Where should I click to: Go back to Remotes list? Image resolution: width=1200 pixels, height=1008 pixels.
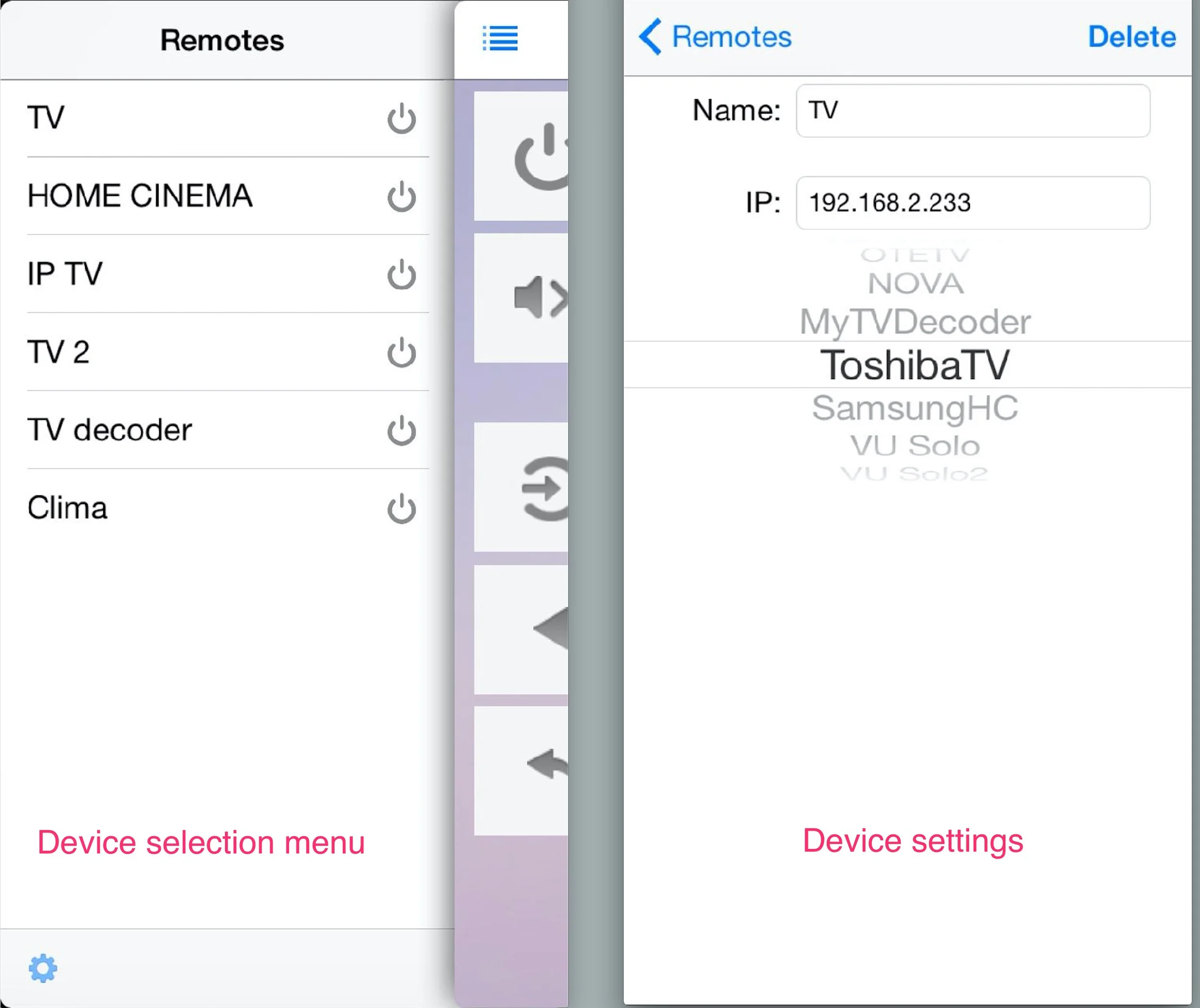coord(715,37)
